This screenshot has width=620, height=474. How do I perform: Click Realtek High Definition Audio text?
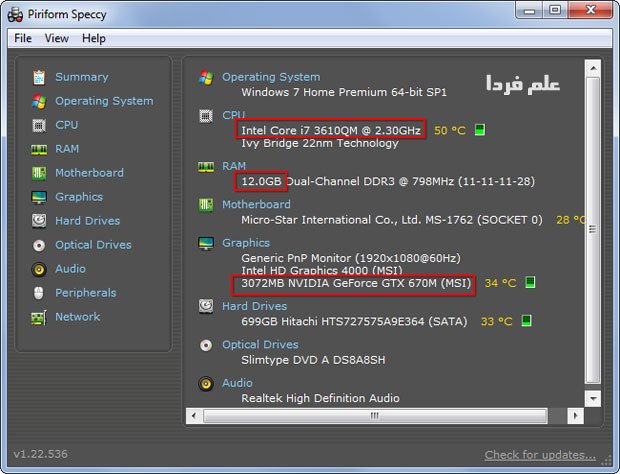point(320,398)
